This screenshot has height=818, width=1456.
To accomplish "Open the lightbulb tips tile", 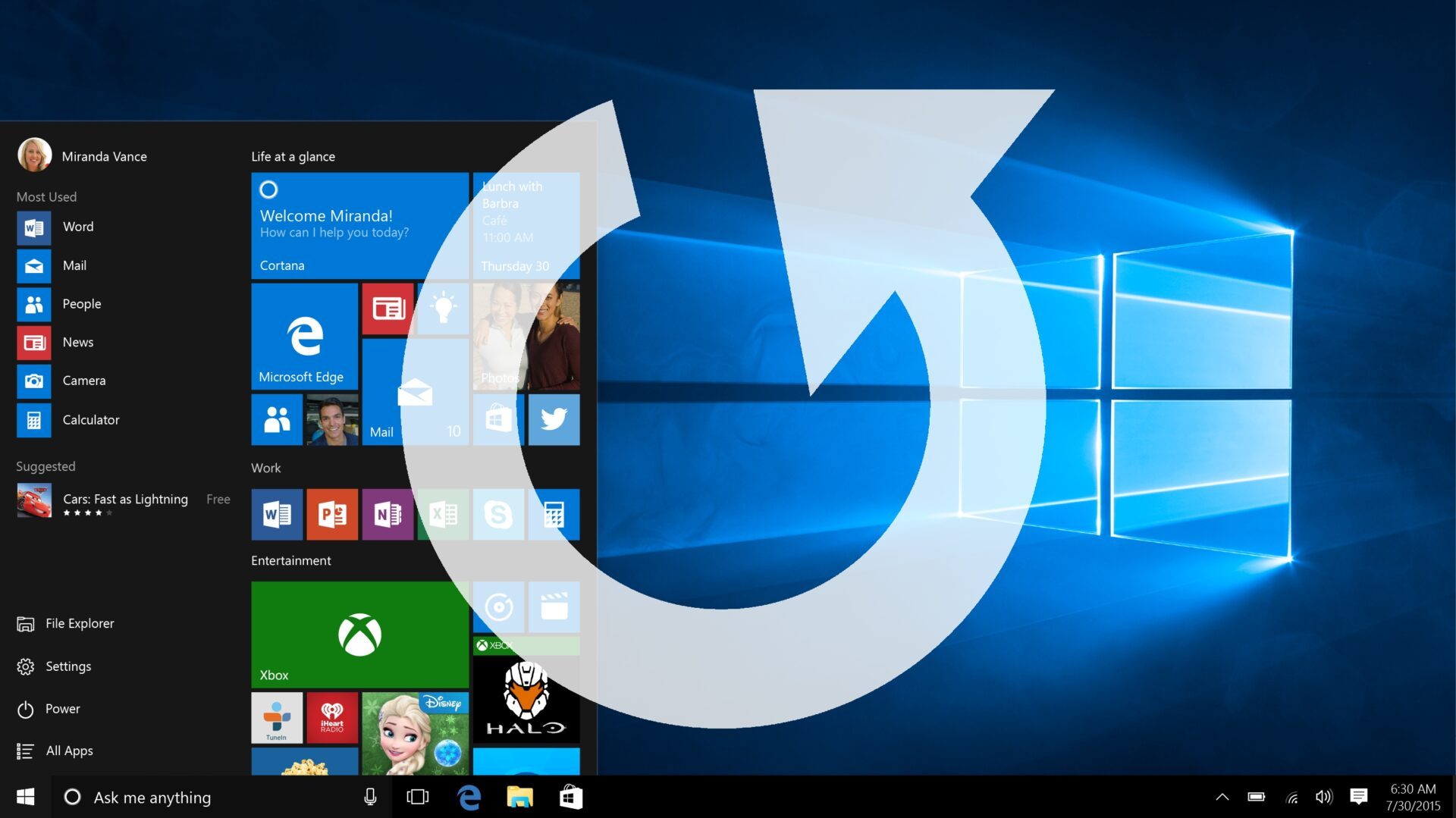I will click(443, 309).
